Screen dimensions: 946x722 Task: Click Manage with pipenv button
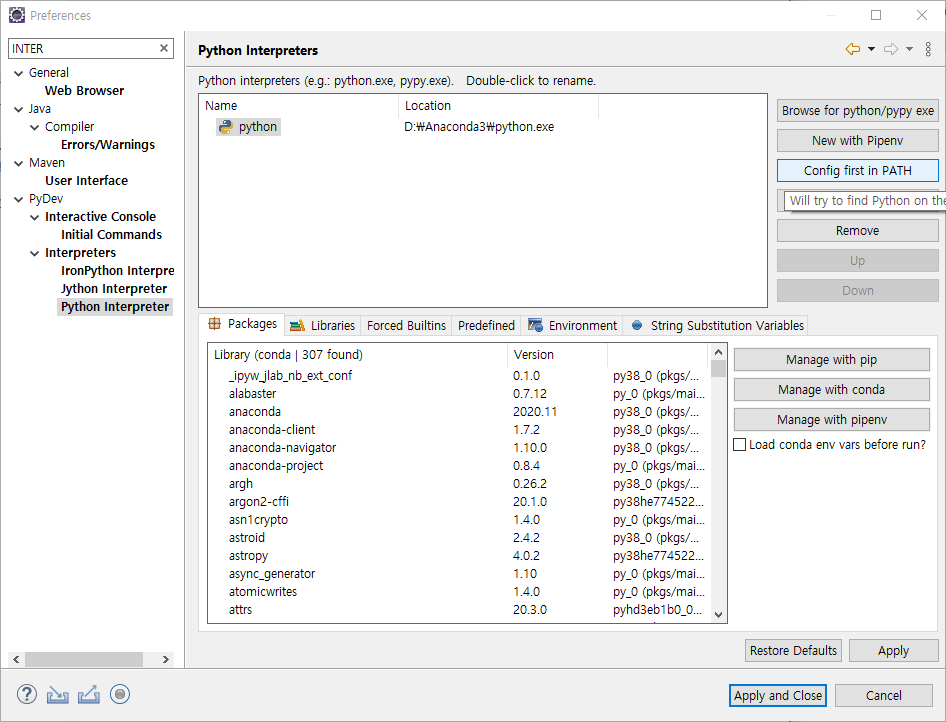click(x=831, y=420)
